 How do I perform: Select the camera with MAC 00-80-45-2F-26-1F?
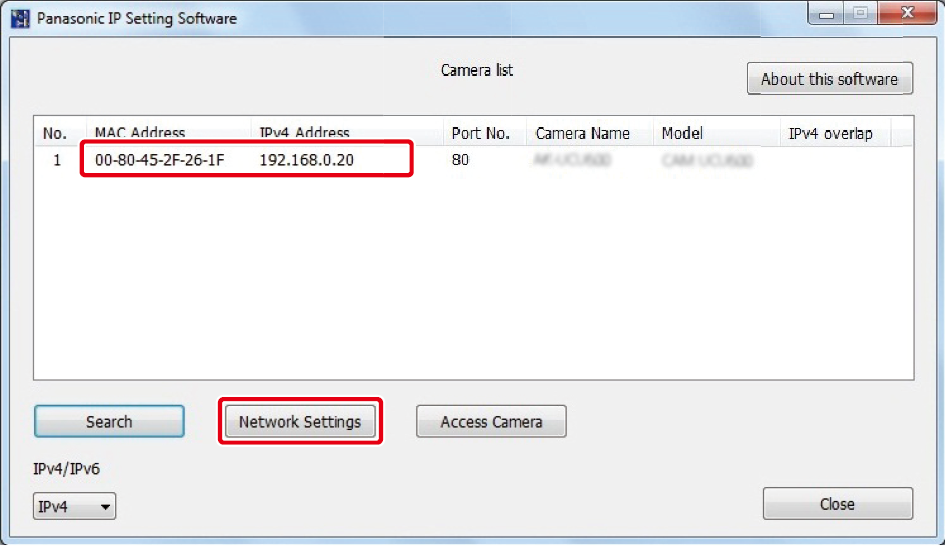159,160
